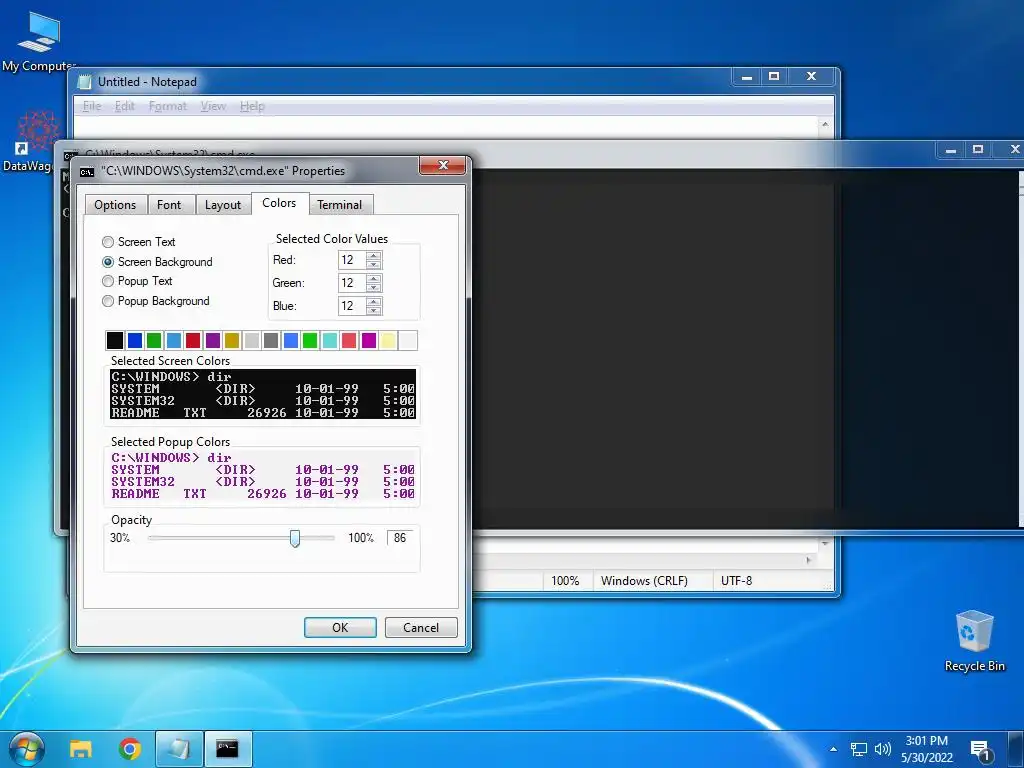This screenshot has height=768, width=1024.
Task: Click UTF-8 in Notepad status bar
Action: pos(737,581)
